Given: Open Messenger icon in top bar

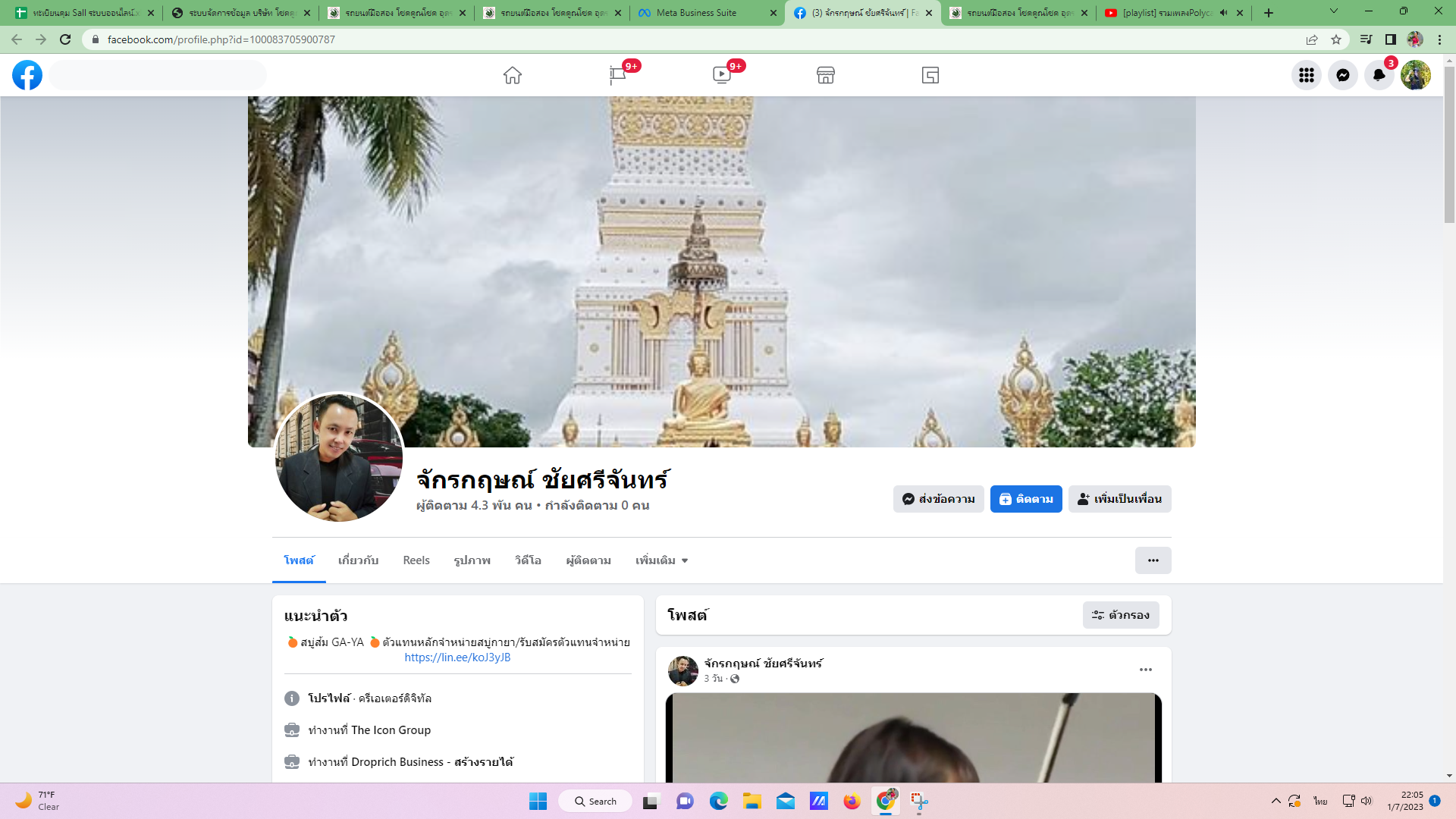Looking at the screenshot, I should click(1342, 75).
